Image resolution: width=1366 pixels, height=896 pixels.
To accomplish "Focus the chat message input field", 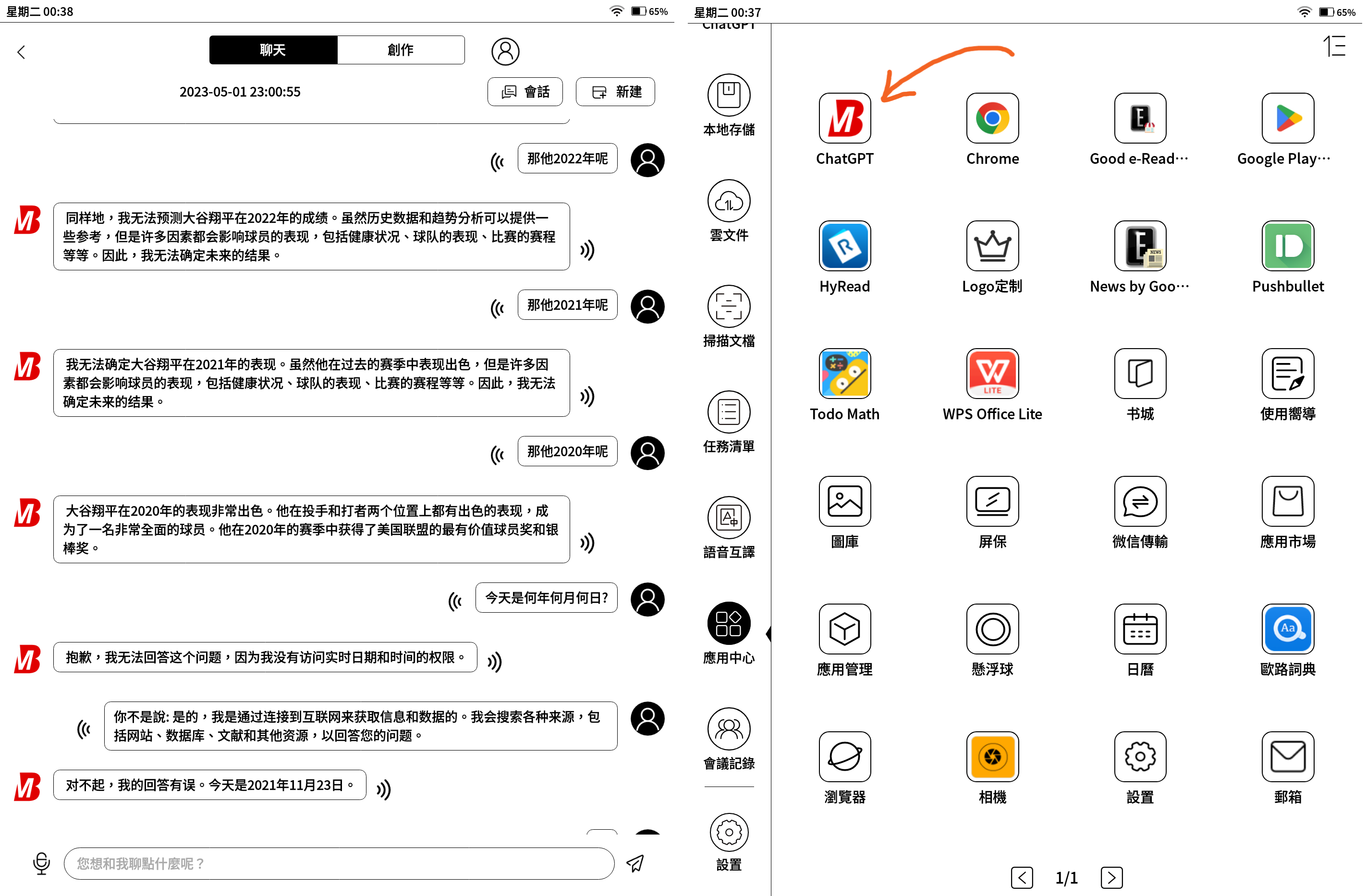I will click(339, 863).
